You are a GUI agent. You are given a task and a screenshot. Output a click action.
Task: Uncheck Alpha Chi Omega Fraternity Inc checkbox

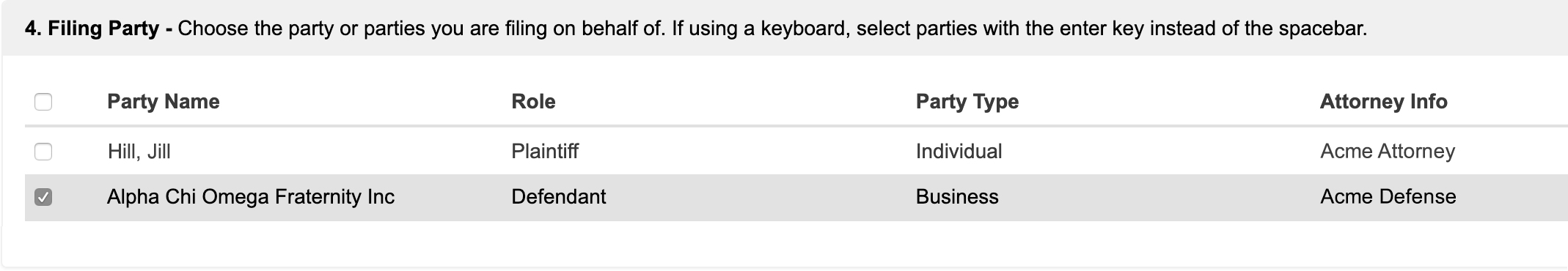point(43,197)
